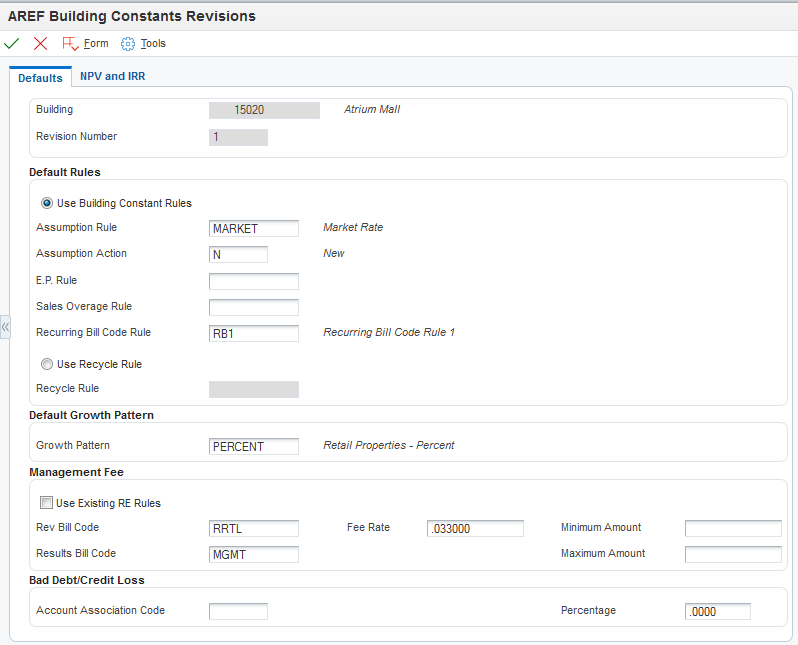
Task: Click the Fee Rate field .033000
Action: (x=475, y=528)
